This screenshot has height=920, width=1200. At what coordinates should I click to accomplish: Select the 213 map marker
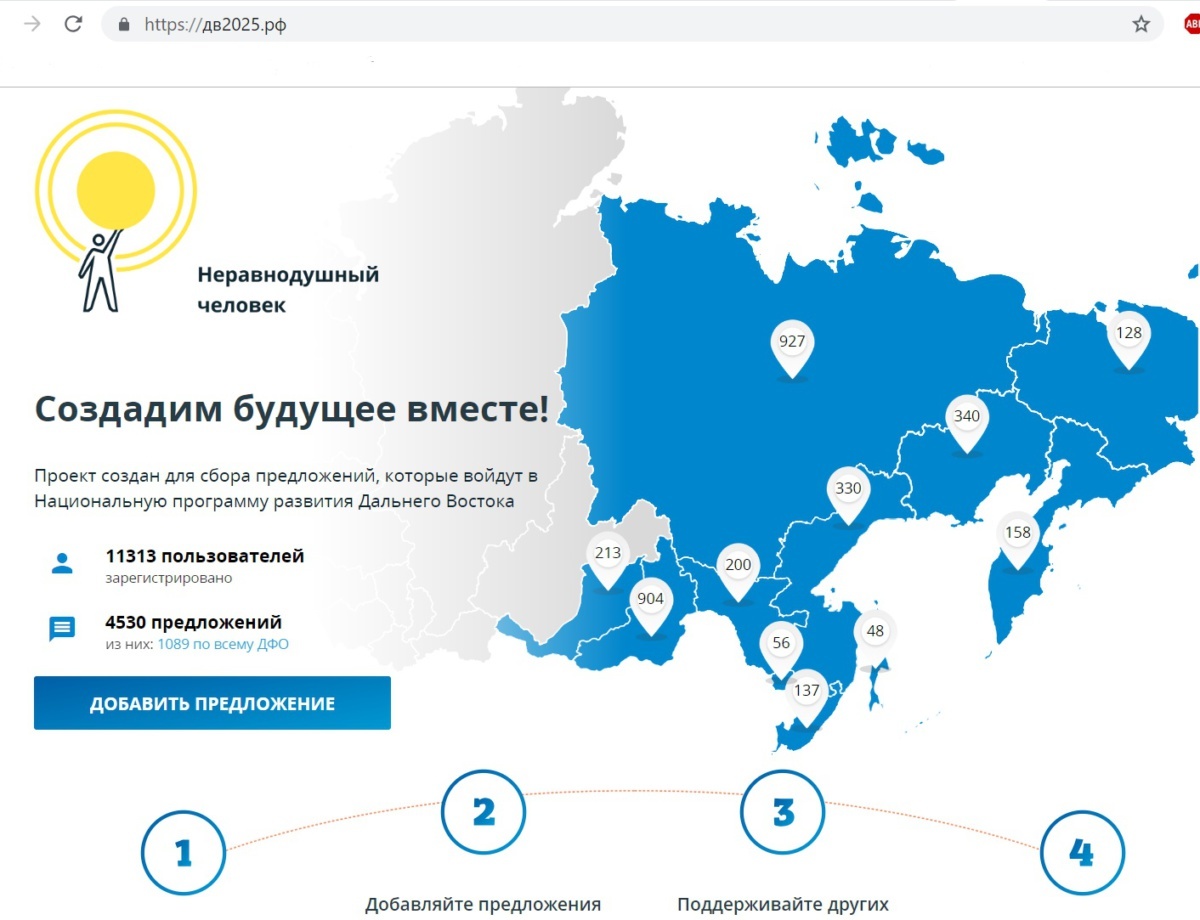608,551
